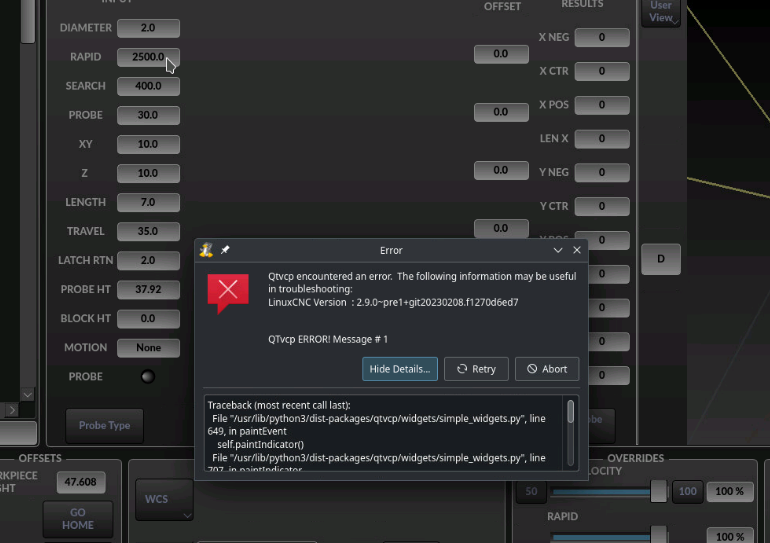Viewport: 770px width, 543px height.
Task: Edit the offset field beside Y NEG
Action: click(x=501, y=170)
